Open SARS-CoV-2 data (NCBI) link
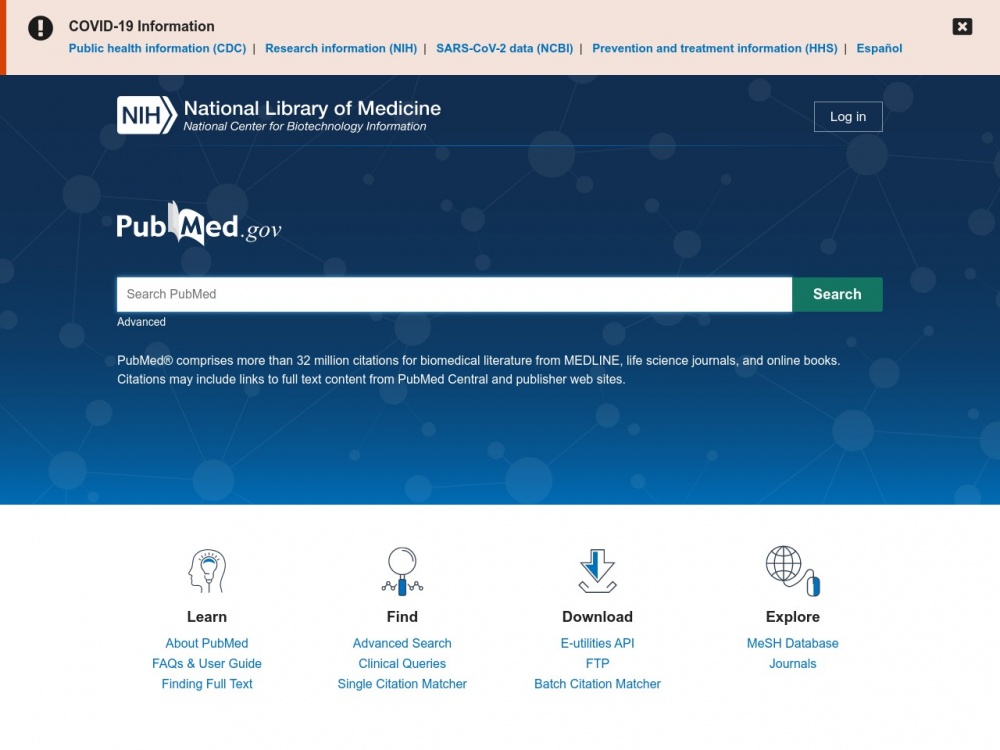This screenshot has width=1000, height=750. pyautogui.click(x=504, y=48)
